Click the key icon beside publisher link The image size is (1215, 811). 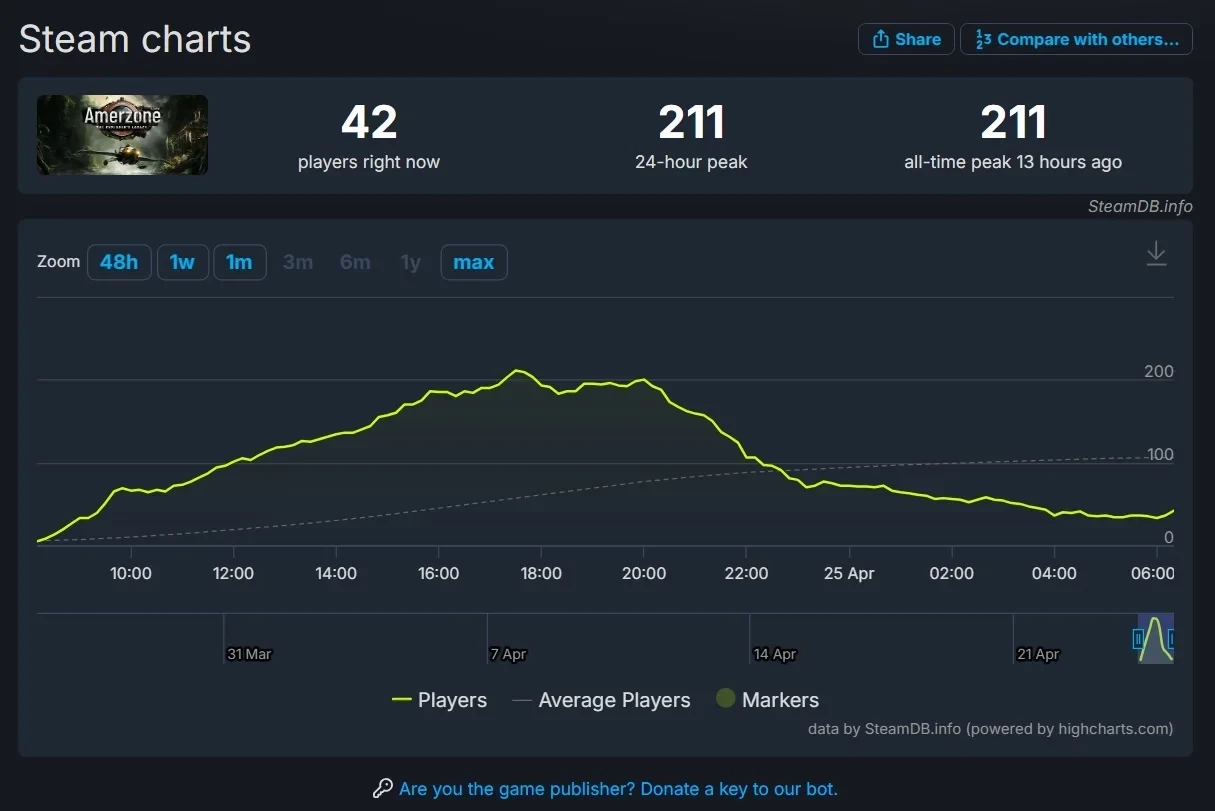(382, 789)
